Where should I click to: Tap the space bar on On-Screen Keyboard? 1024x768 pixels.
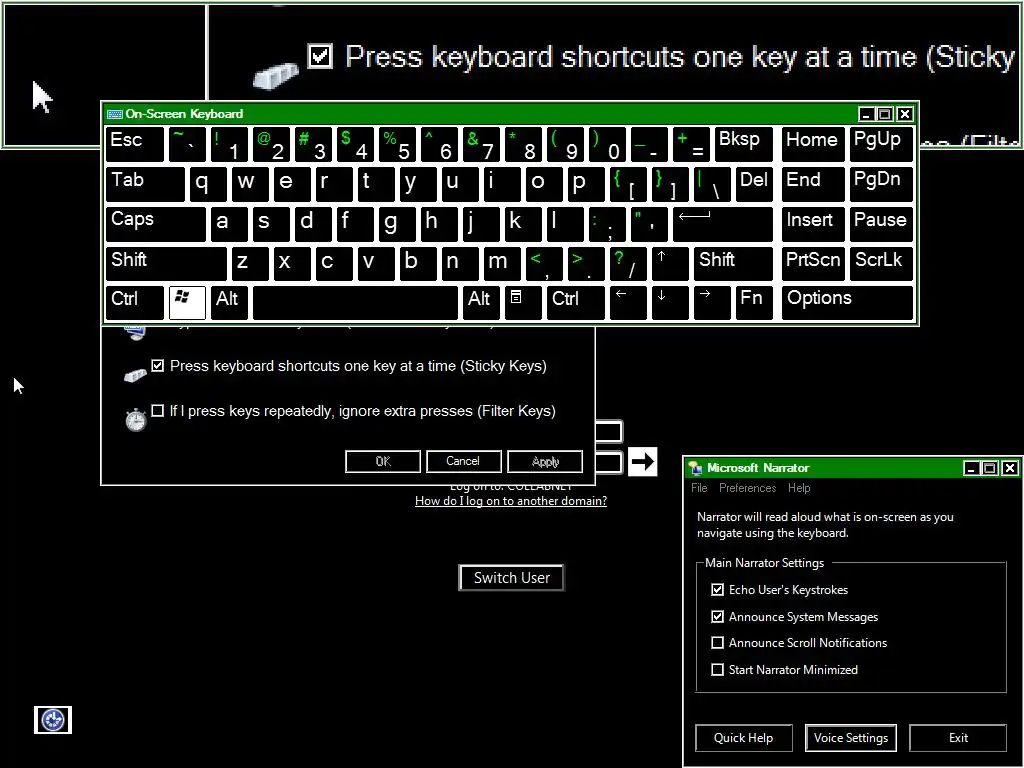355,302
